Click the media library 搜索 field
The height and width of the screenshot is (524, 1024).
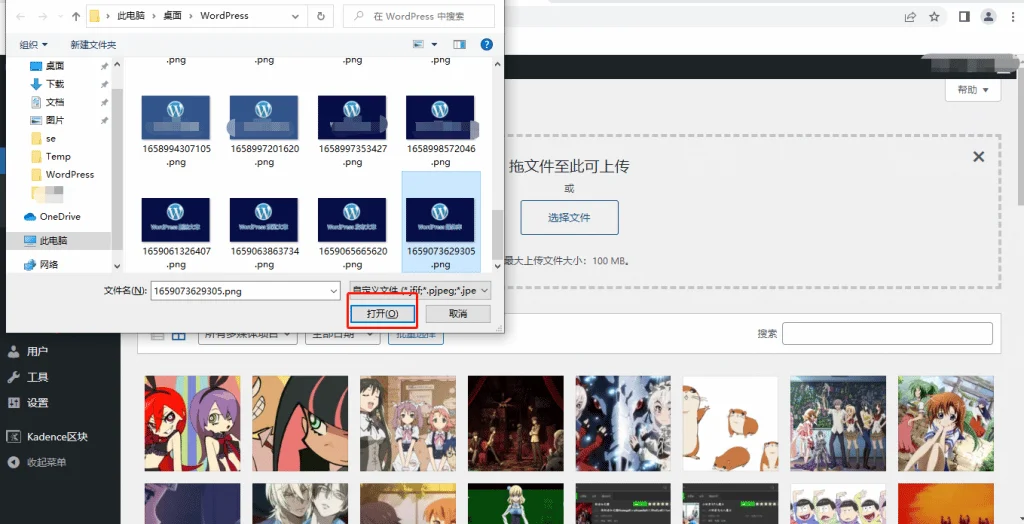click(x=888, y=333)
